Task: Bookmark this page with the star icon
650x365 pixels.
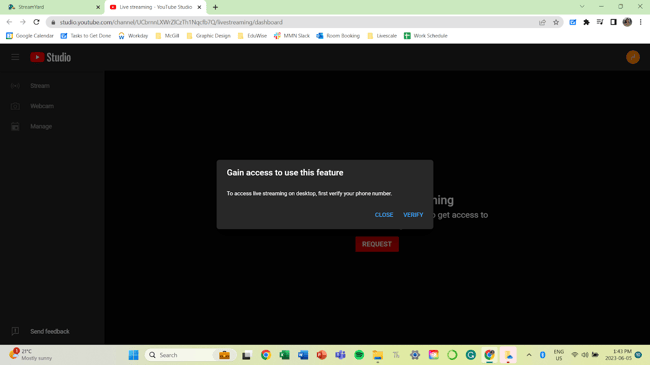Action: (x=556, y=22)
